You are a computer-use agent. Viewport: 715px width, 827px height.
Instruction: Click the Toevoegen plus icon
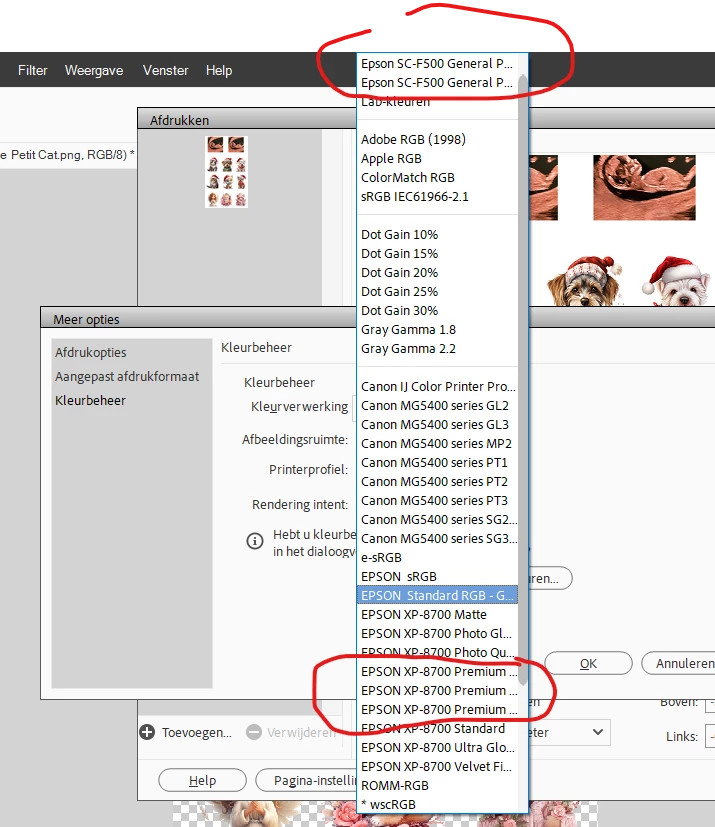[x=147, y=732]
